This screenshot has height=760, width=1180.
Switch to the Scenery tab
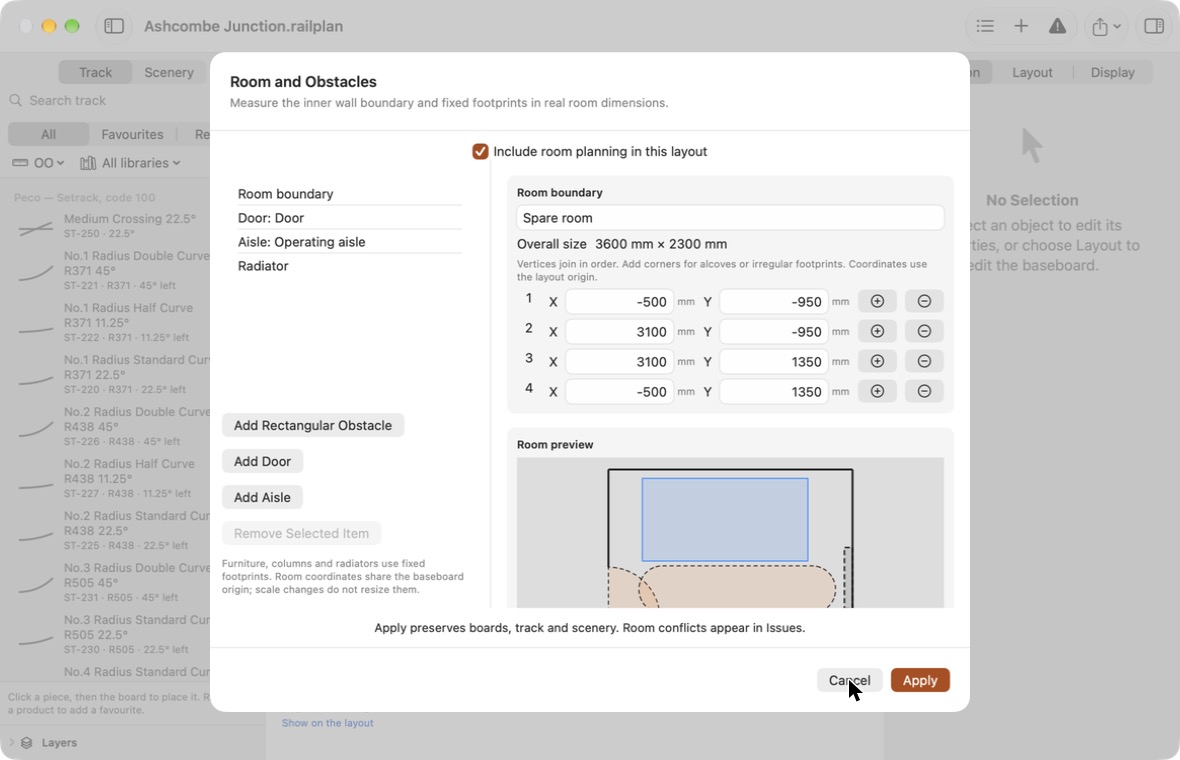click(x=169, y=72)
